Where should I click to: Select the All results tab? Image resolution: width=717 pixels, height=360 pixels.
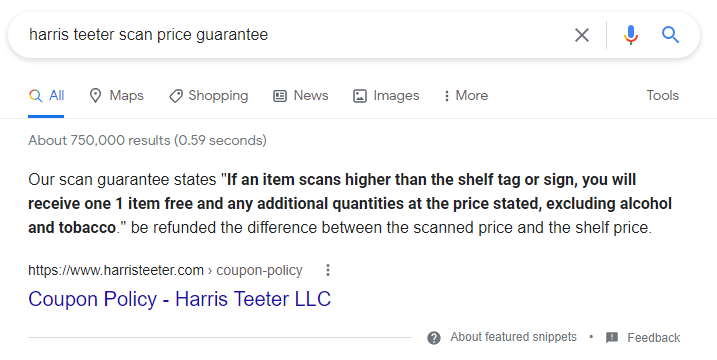[46, 96]
